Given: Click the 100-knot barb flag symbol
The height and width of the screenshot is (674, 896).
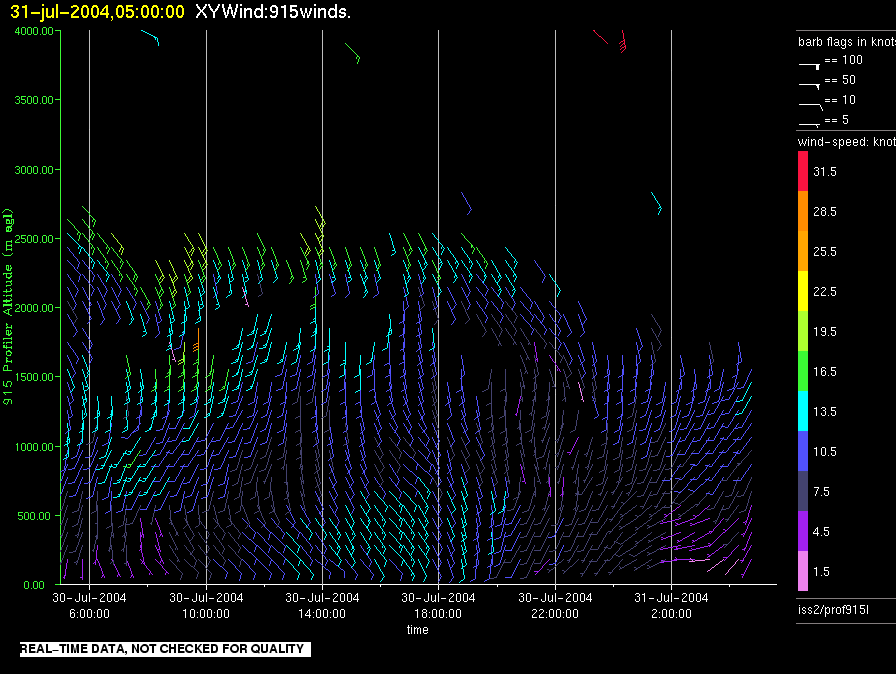Looking at the screenshot, I should pyautogui.click(x=810, y=66).
